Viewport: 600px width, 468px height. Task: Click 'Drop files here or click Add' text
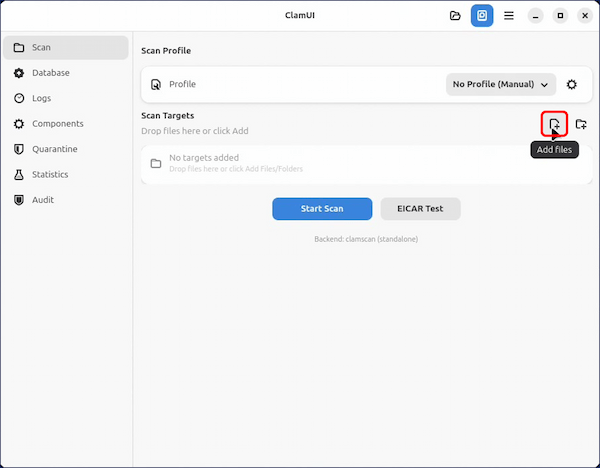(x=195, y=131)
